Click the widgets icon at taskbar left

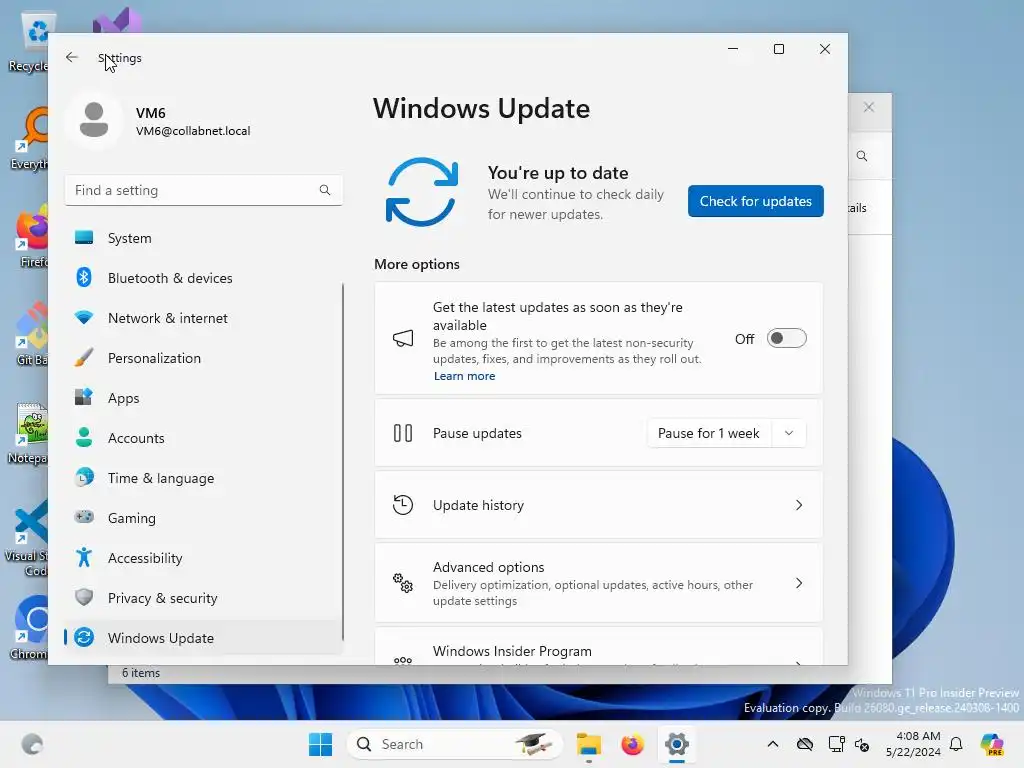pyautogui.click(x=32, y=744)
